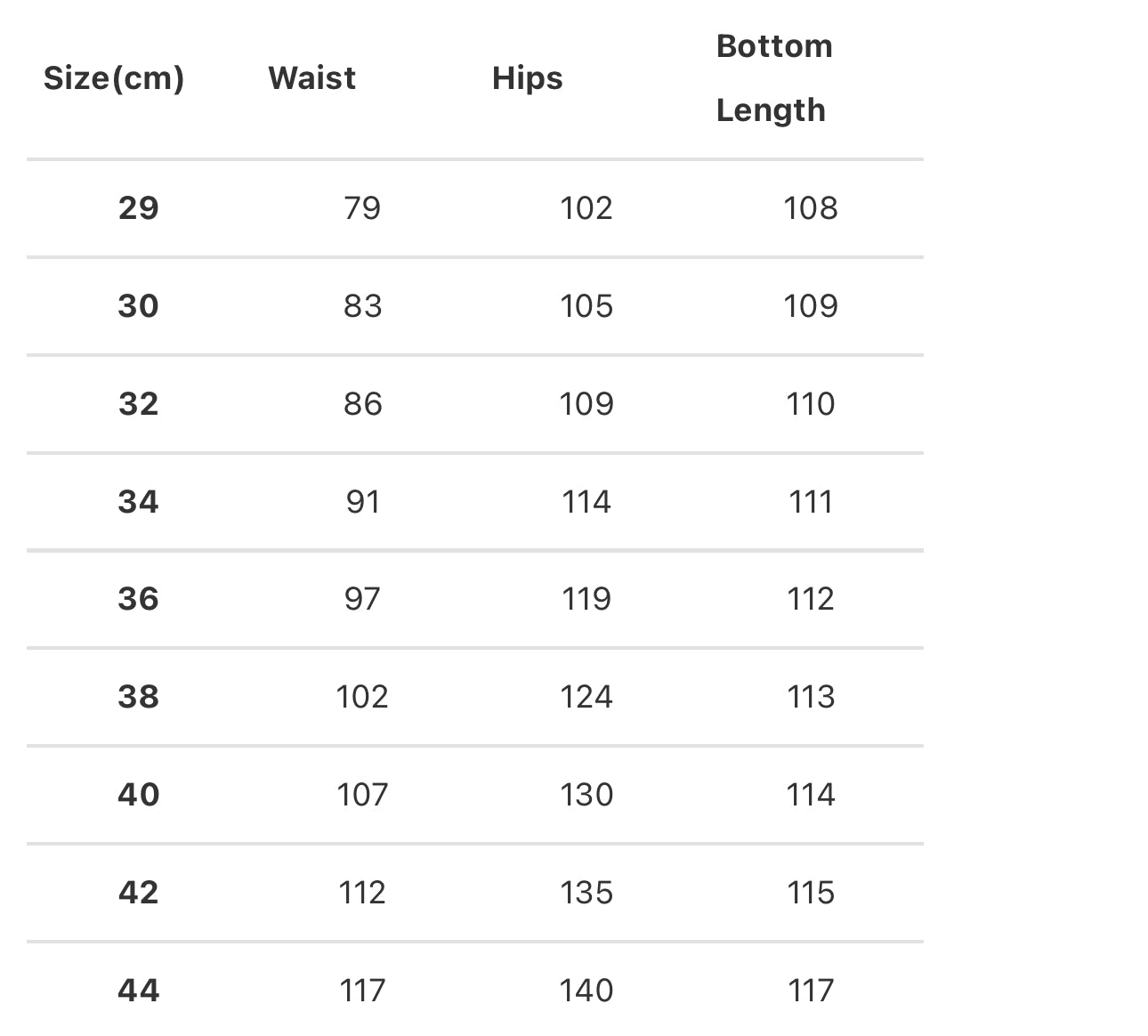
Task: Click hips value 124 for size 38
Action: click(586, 697)
